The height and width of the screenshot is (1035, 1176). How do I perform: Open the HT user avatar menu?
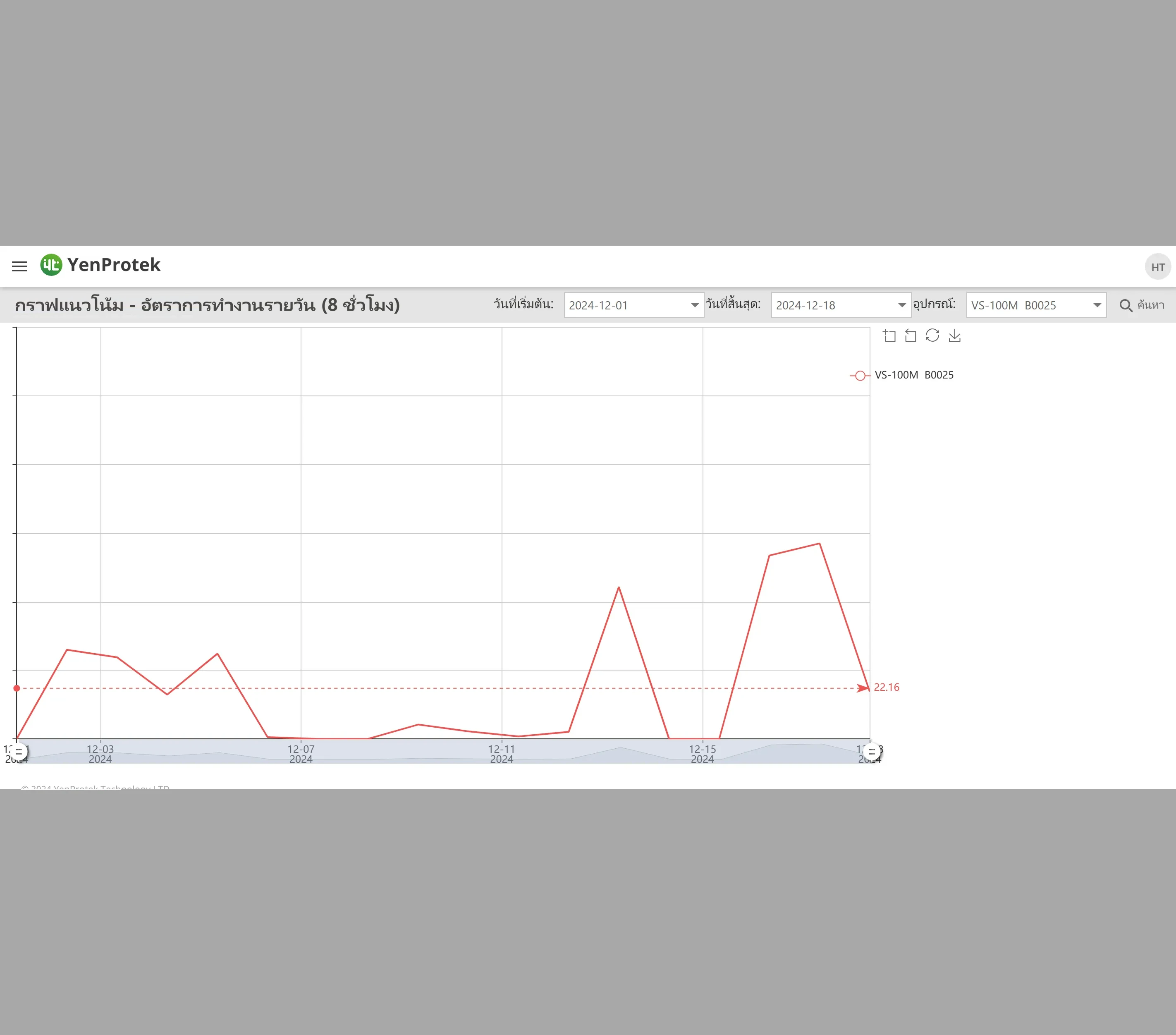point(1157,266)
